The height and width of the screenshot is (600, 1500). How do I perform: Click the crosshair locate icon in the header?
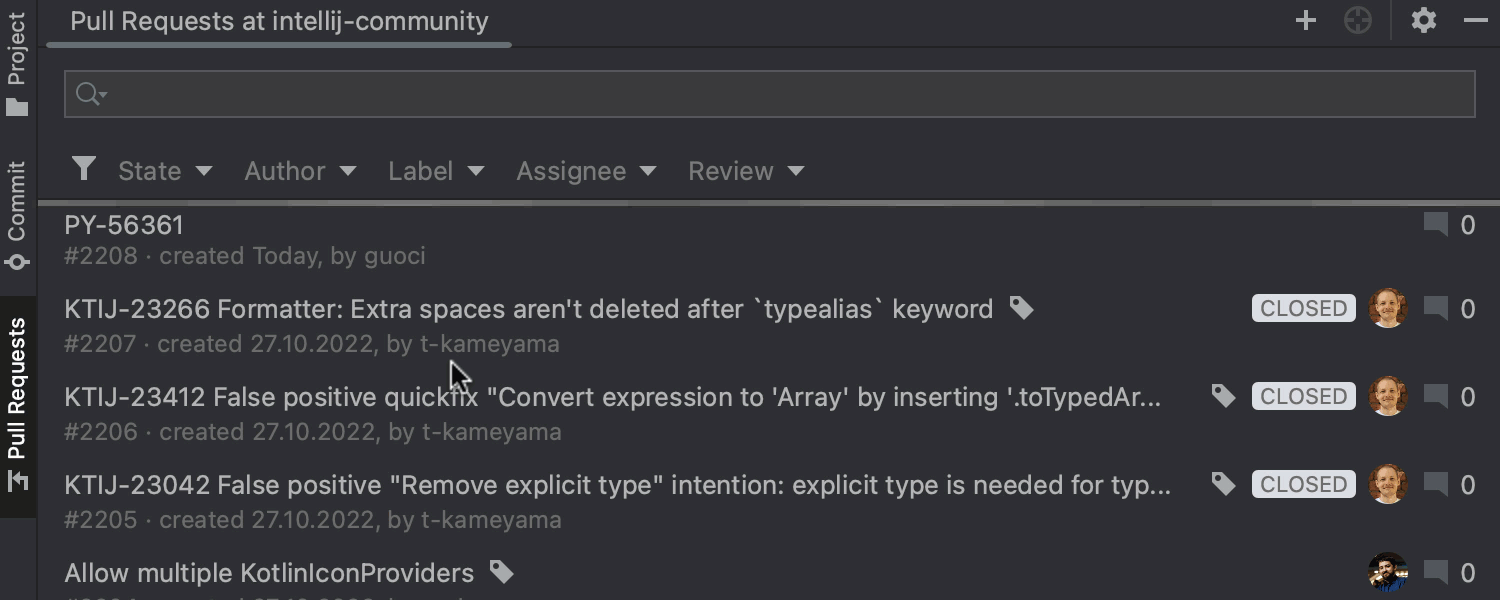tap(1357, 21)
